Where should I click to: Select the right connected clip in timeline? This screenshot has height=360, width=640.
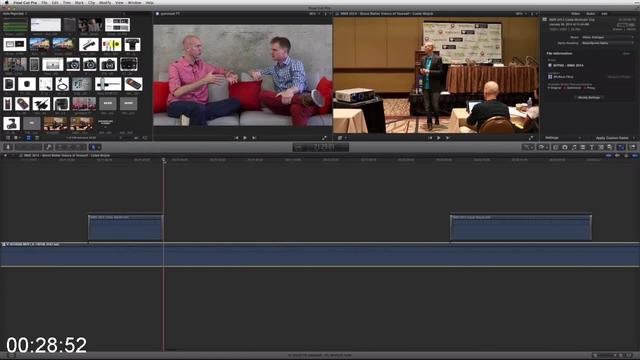coord(521,228)
